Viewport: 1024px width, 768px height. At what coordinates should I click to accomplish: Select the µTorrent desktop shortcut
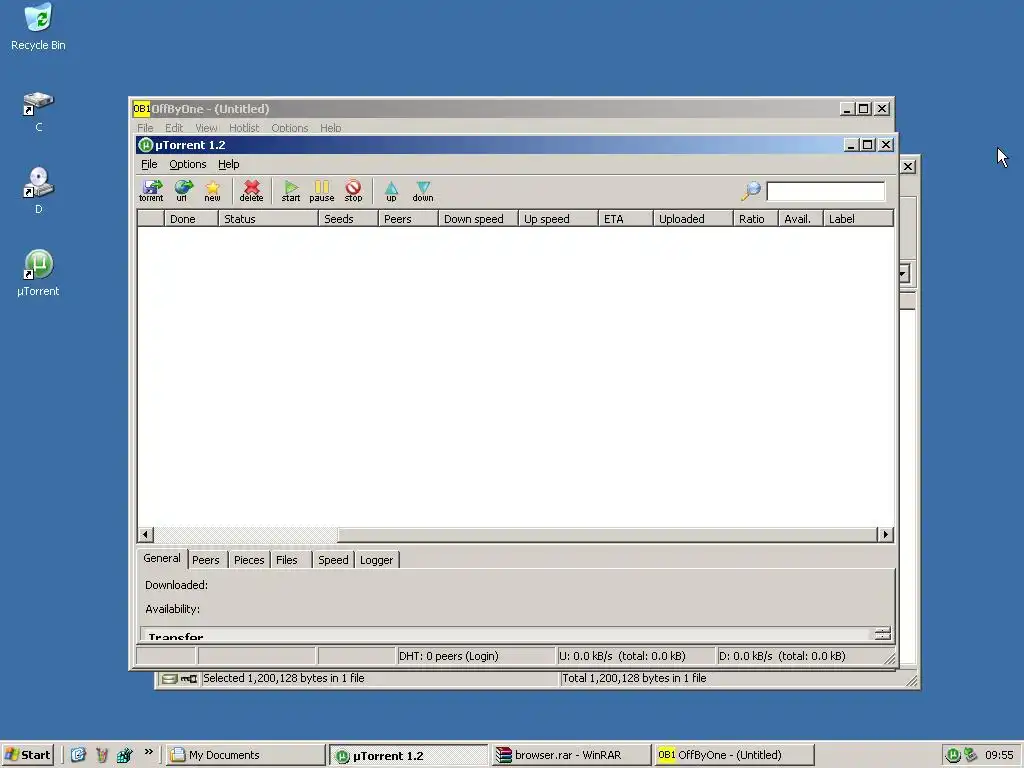coord(38,273)
